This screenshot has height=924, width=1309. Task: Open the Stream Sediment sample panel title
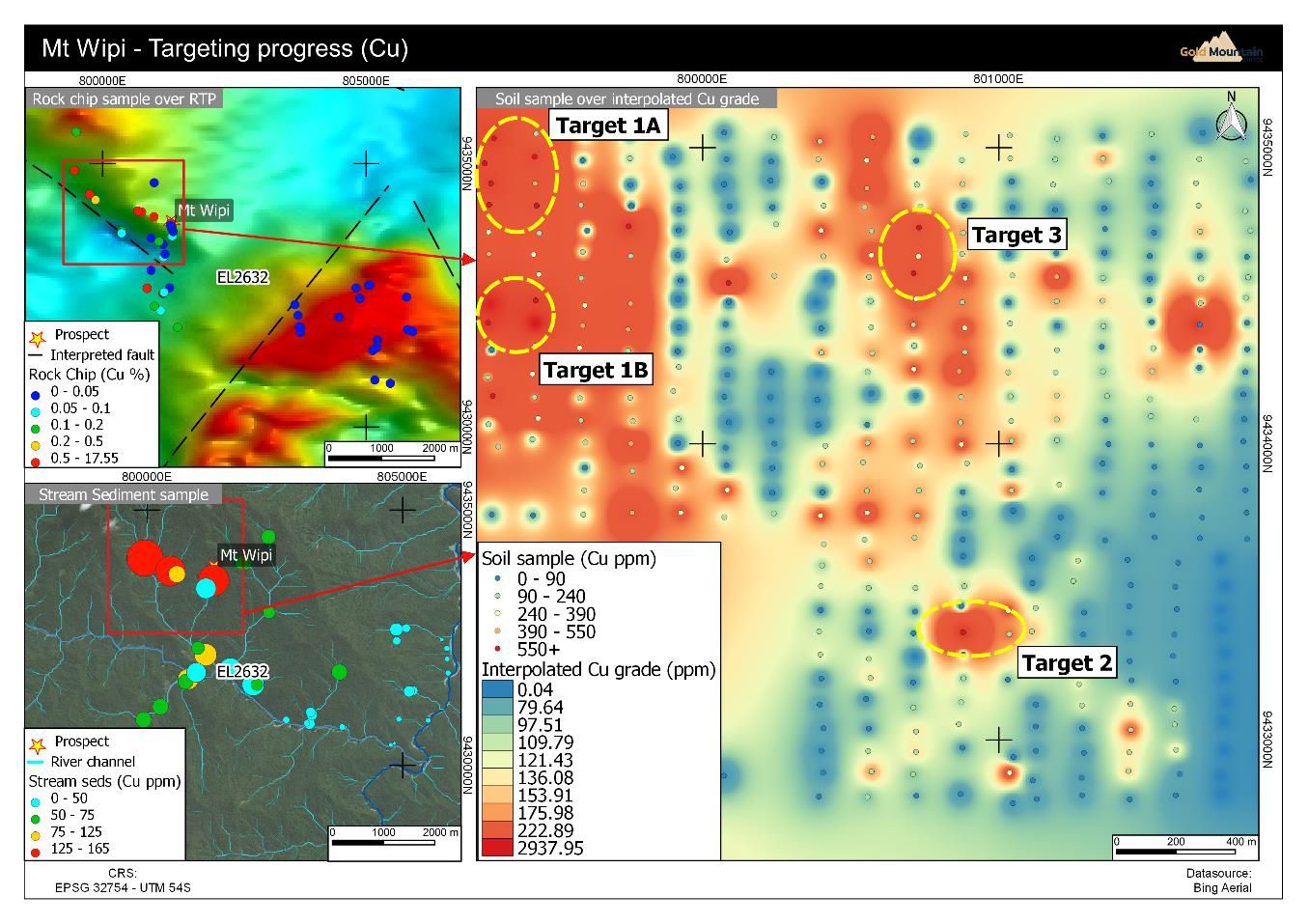[124, 494]
